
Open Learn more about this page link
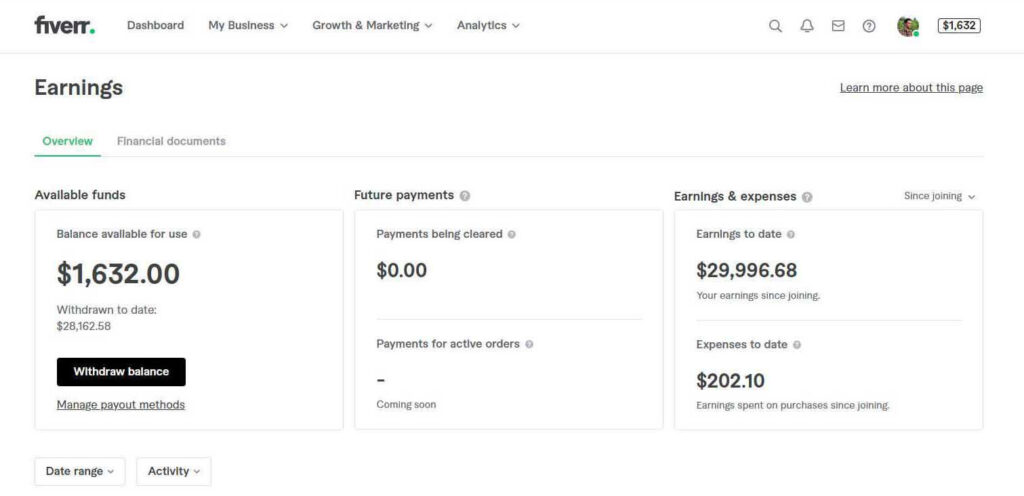point(911,87)
